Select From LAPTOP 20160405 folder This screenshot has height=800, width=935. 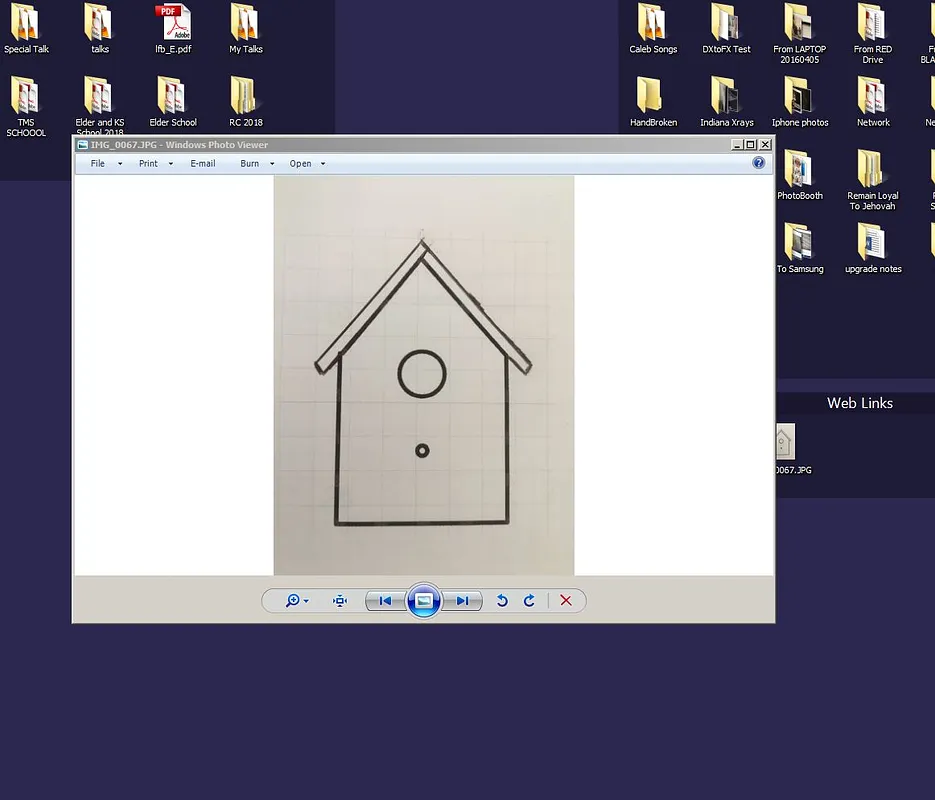click(x=800, y=34)
